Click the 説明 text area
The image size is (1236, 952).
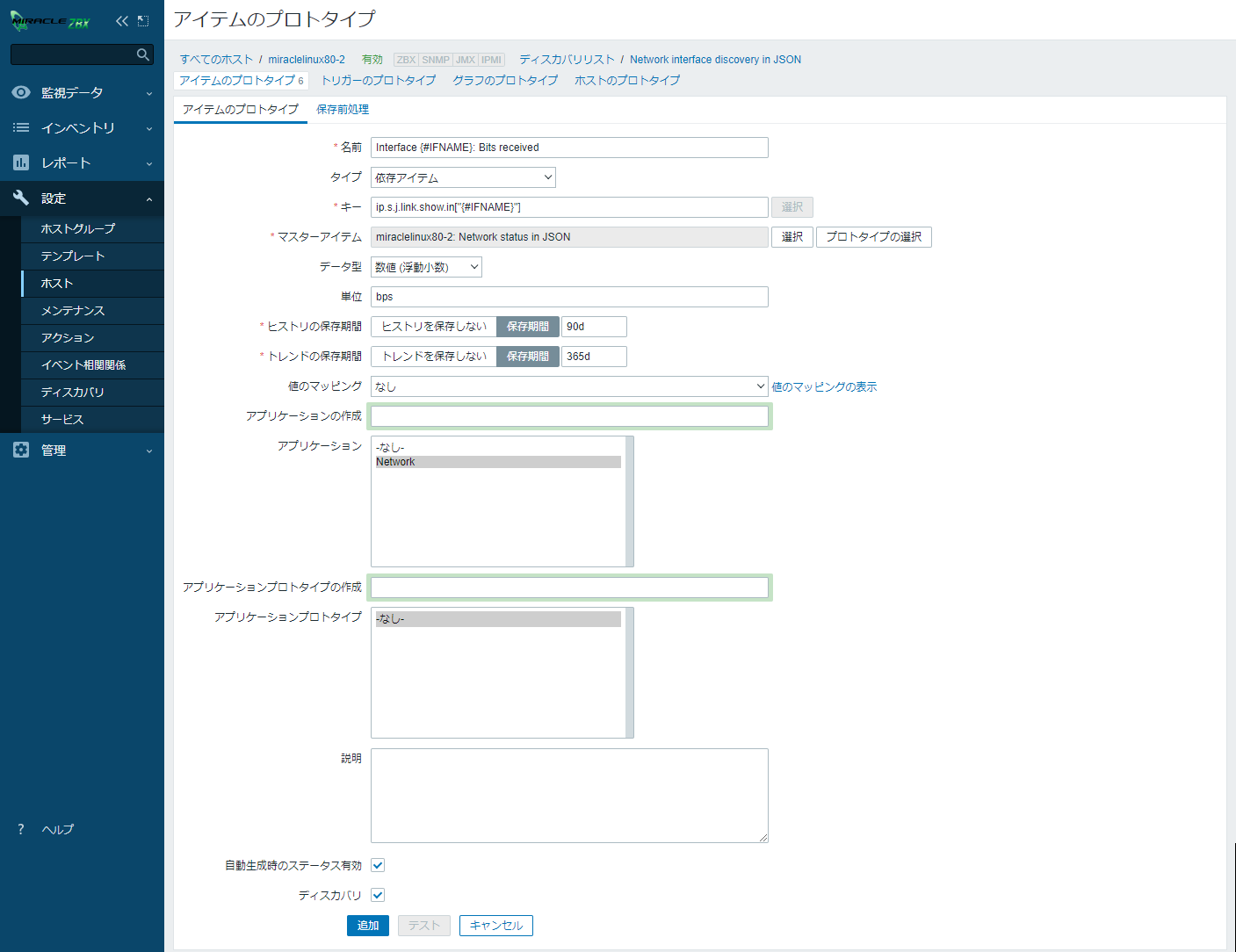[x=569, y=795]
